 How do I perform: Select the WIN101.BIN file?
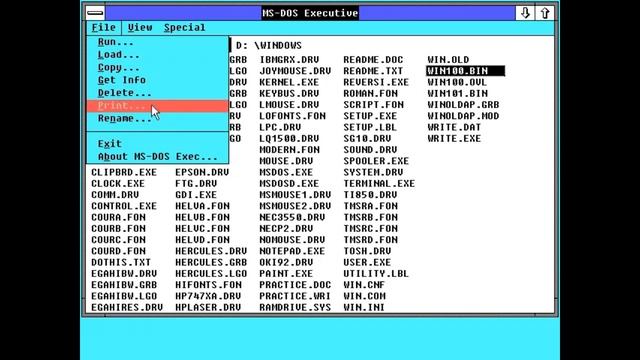tap(458, 93)
